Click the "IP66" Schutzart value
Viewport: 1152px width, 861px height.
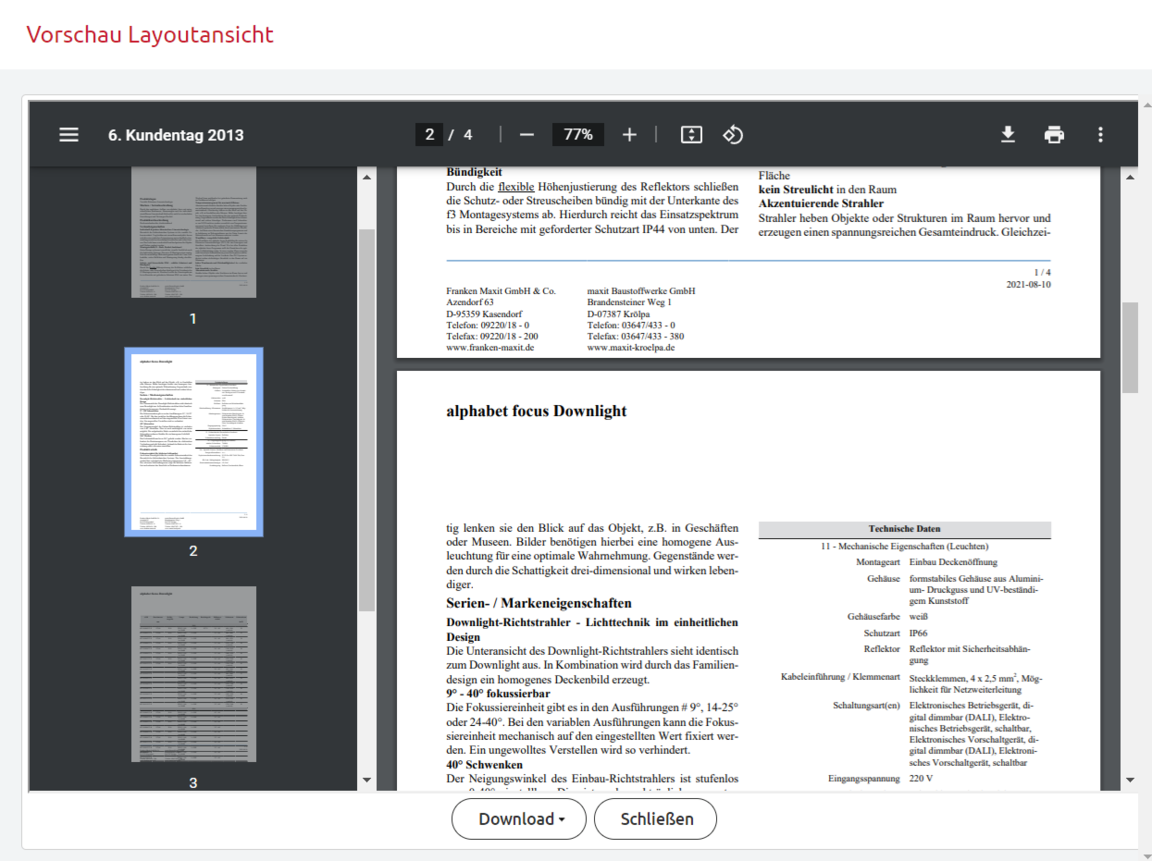click(x=918, y=633)
